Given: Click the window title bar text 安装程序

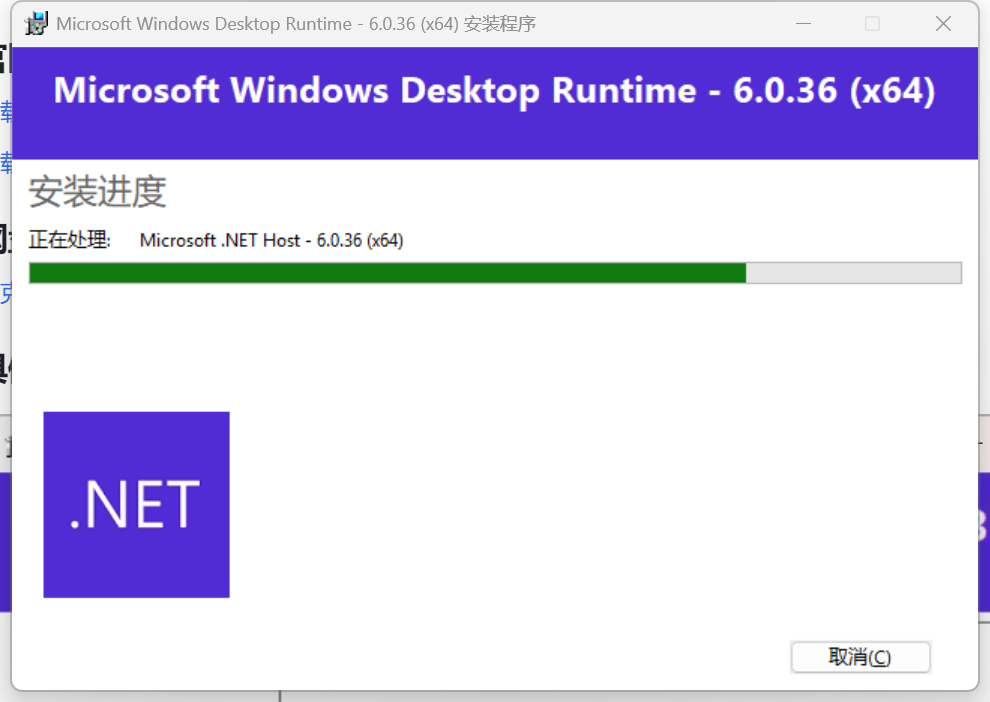Looking at the screenshot, I should 499,24.
